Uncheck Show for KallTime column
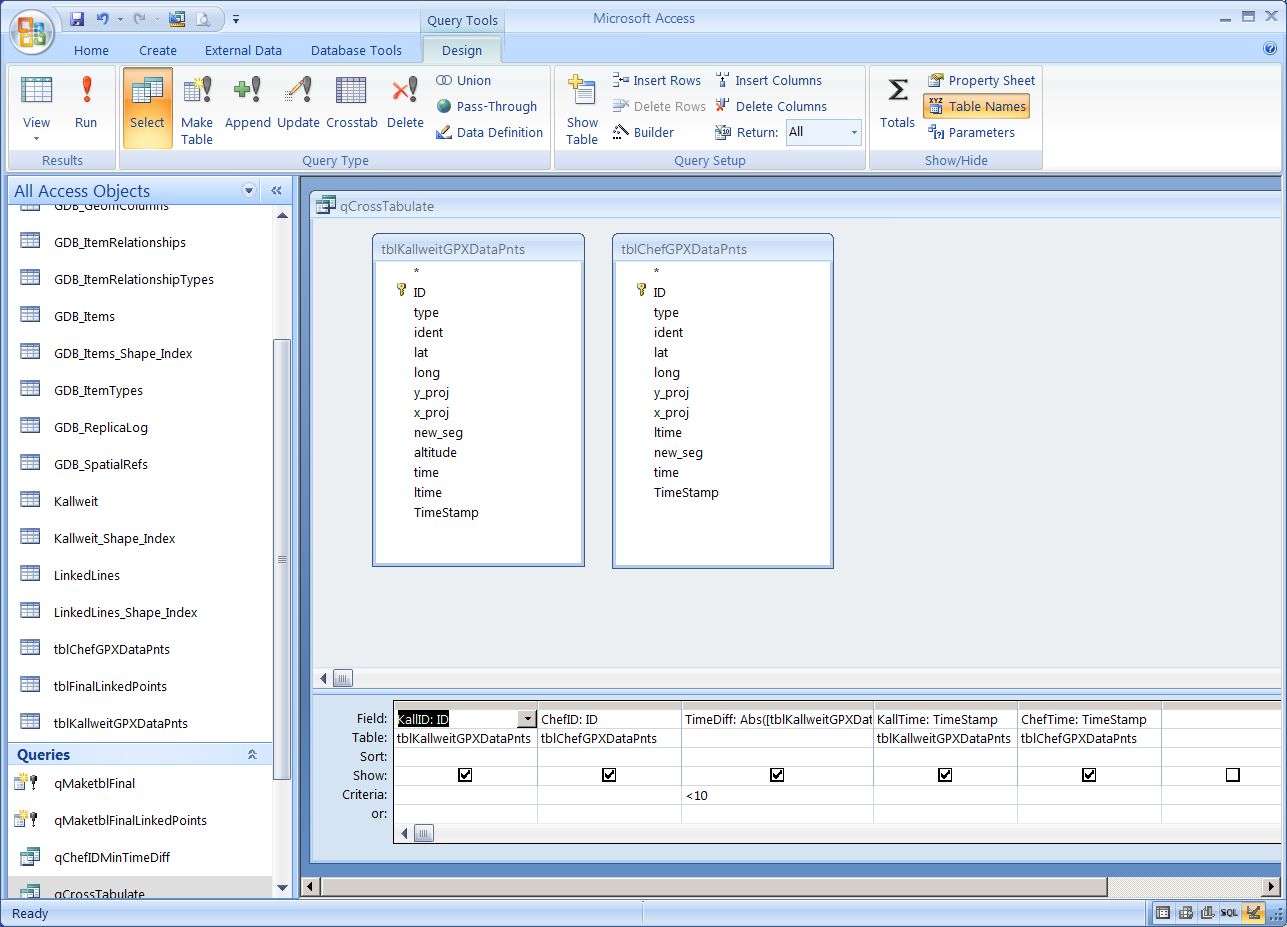 point(945,775)
